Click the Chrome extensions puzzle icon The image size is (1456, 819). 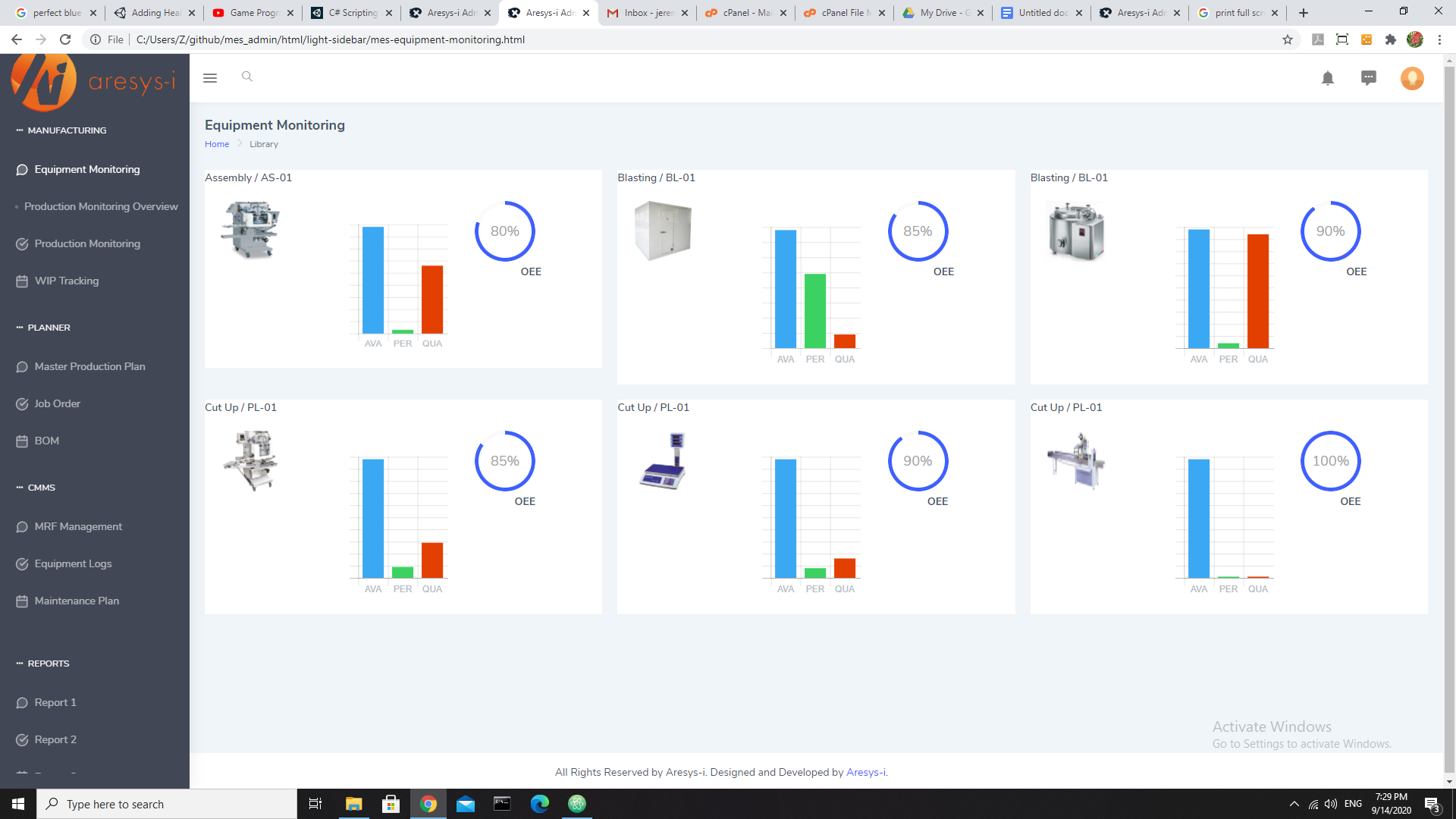click(1390, 39)
